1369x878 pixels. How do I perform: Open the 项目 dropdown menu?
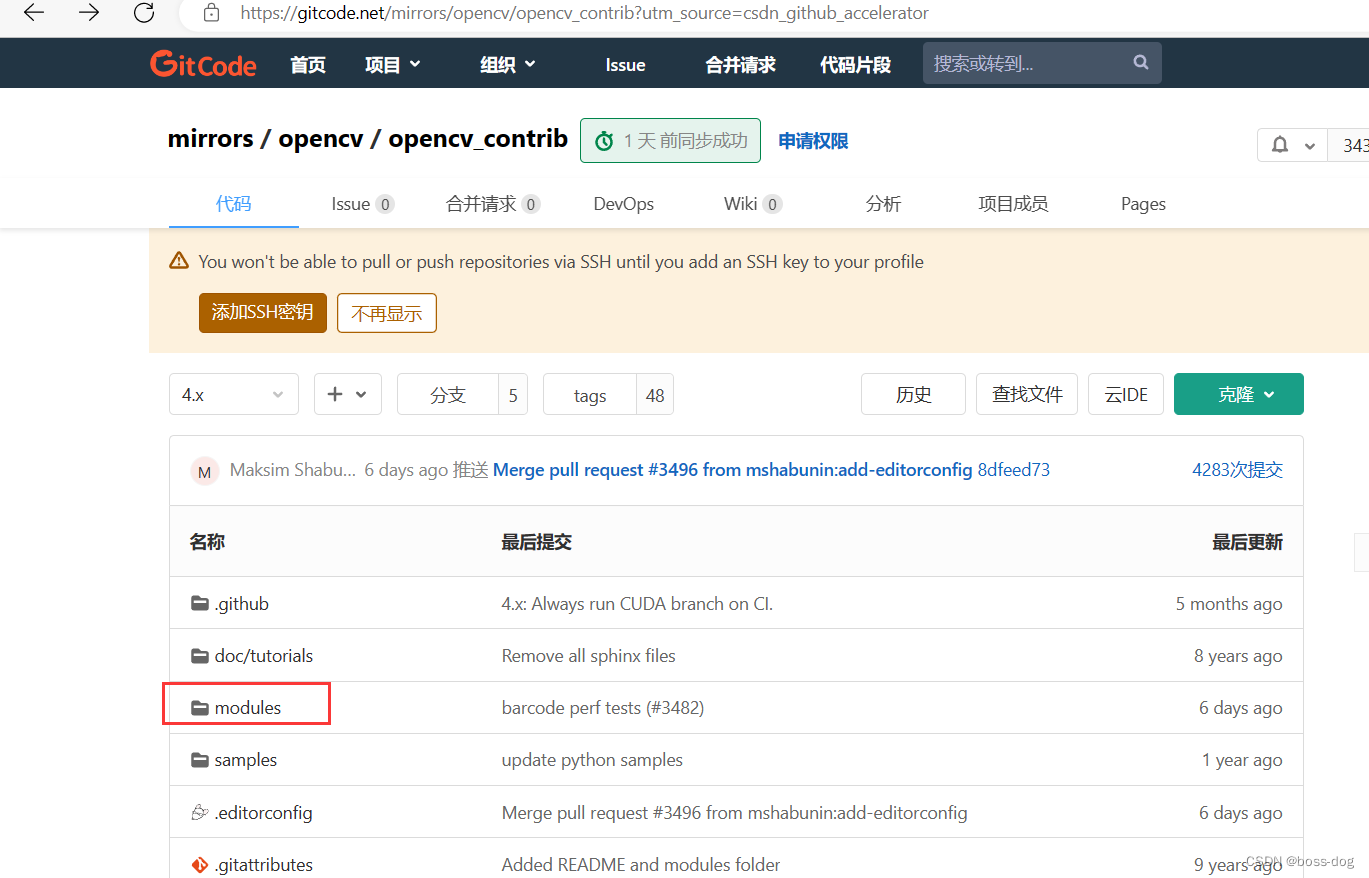393,65
